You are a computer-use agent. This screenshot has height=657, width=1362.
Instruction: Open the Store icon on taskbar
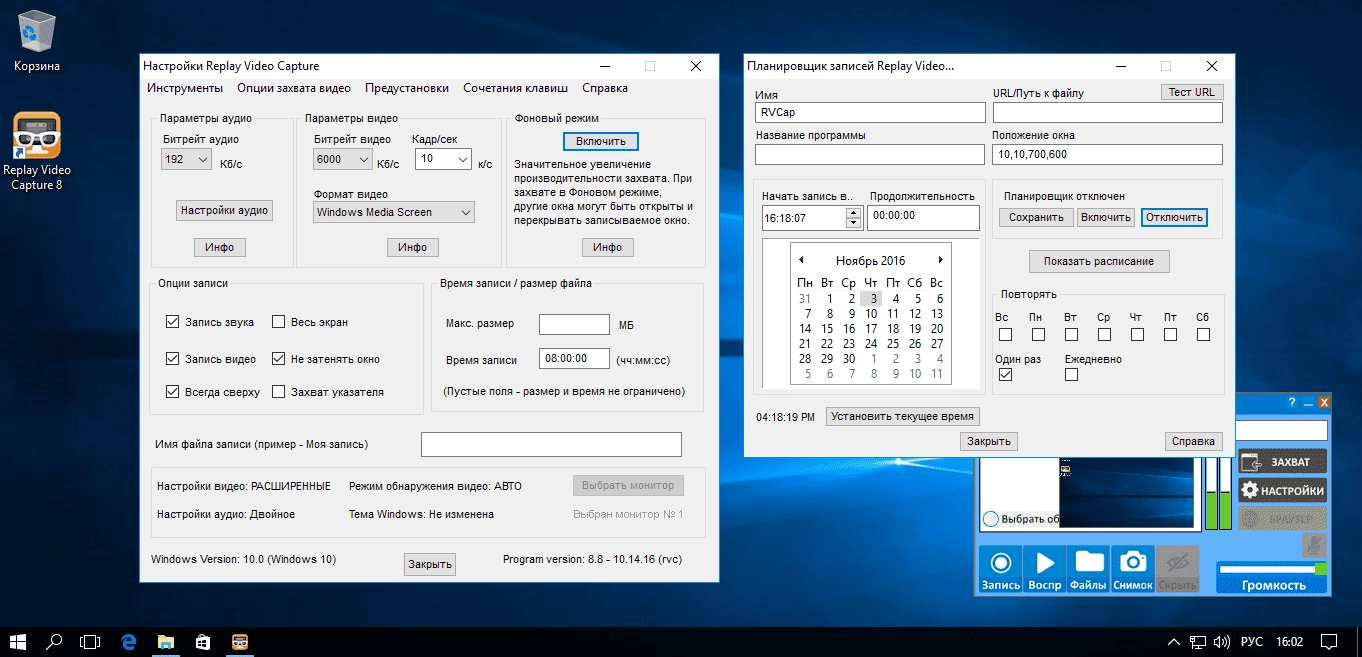click(203, 641)
